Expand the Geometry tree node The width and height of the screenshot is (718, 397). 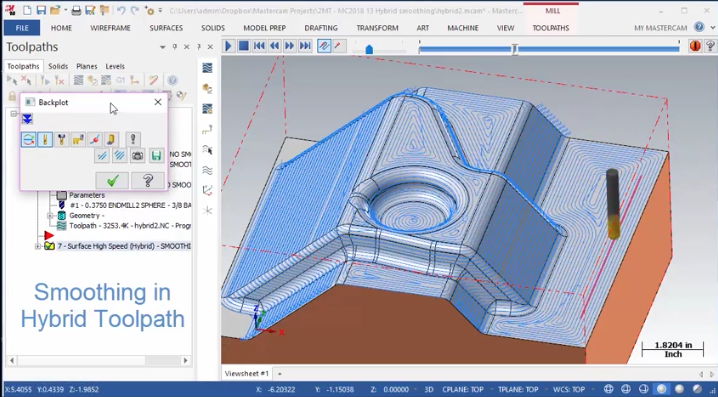[x=49, y=216]
